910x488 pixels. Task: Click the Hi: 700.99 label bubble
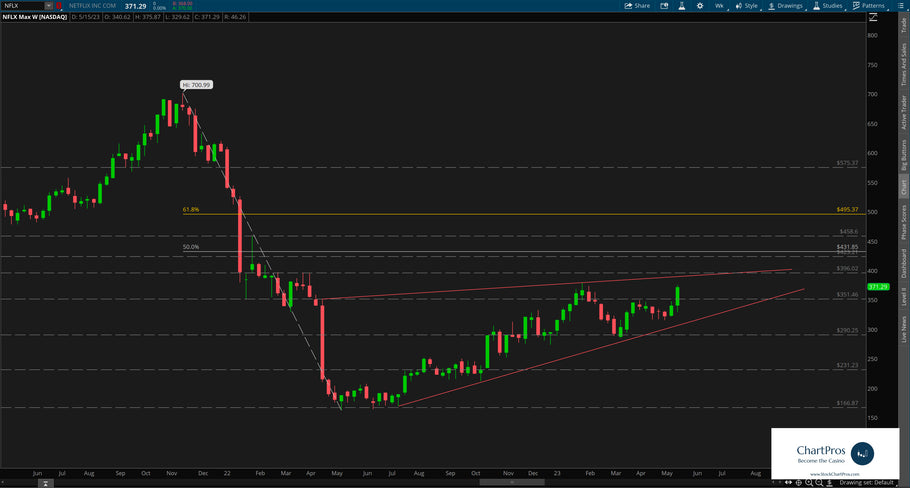(x=197, y=85)
